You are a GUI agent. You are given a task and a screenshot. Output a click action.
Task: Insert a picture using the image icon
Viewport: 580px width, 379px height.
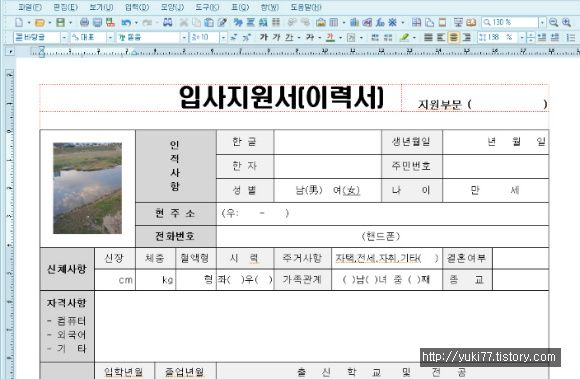pyautogui.click(x=321, y=23)
